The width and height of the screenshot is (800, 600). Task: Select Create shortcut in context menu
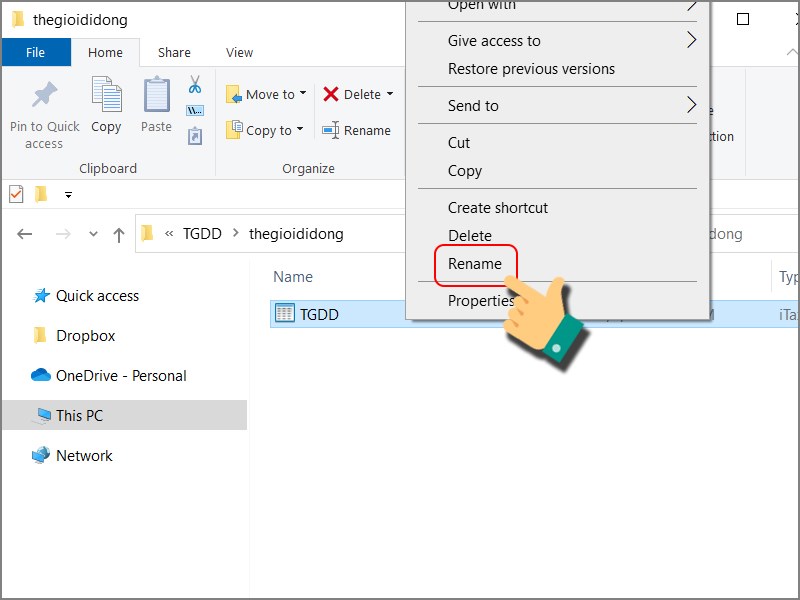tap(498, 208)
